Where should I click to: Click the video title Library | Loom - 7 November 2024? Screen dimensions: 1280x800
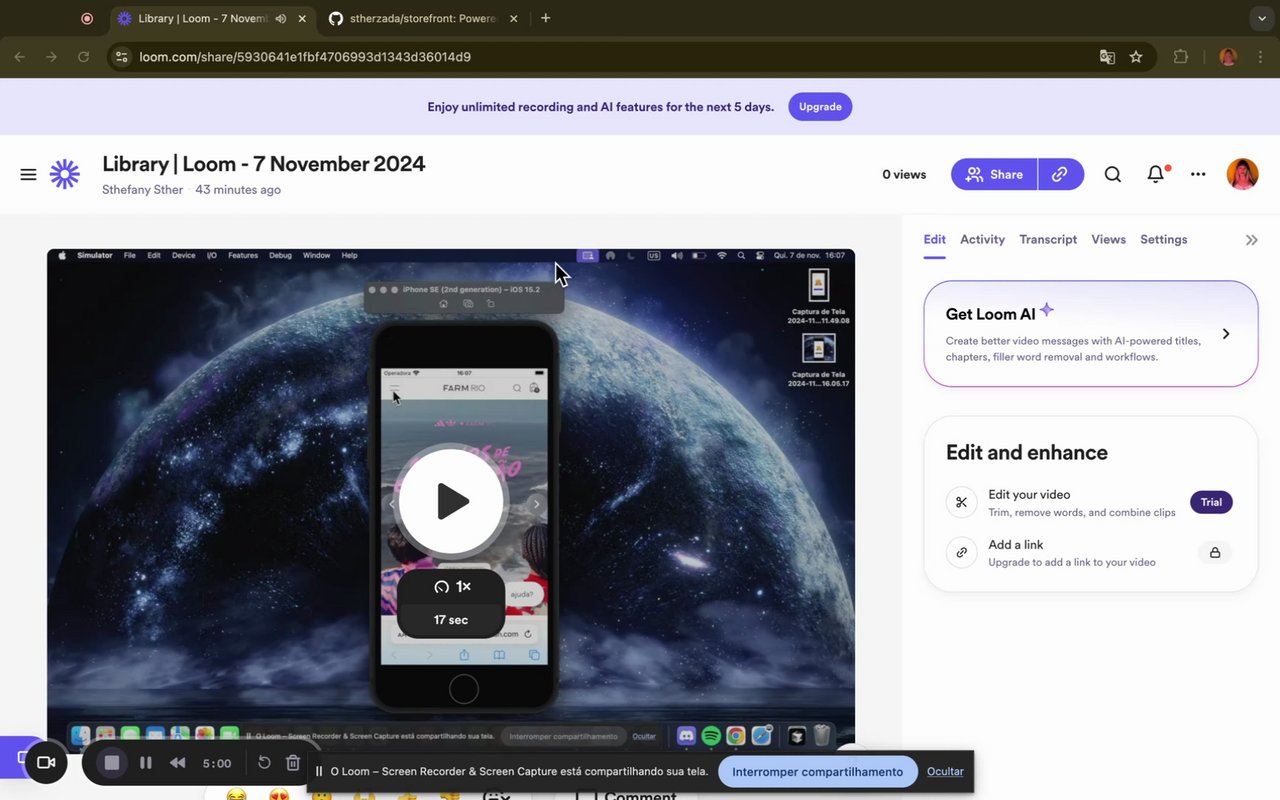pos(264,164)
